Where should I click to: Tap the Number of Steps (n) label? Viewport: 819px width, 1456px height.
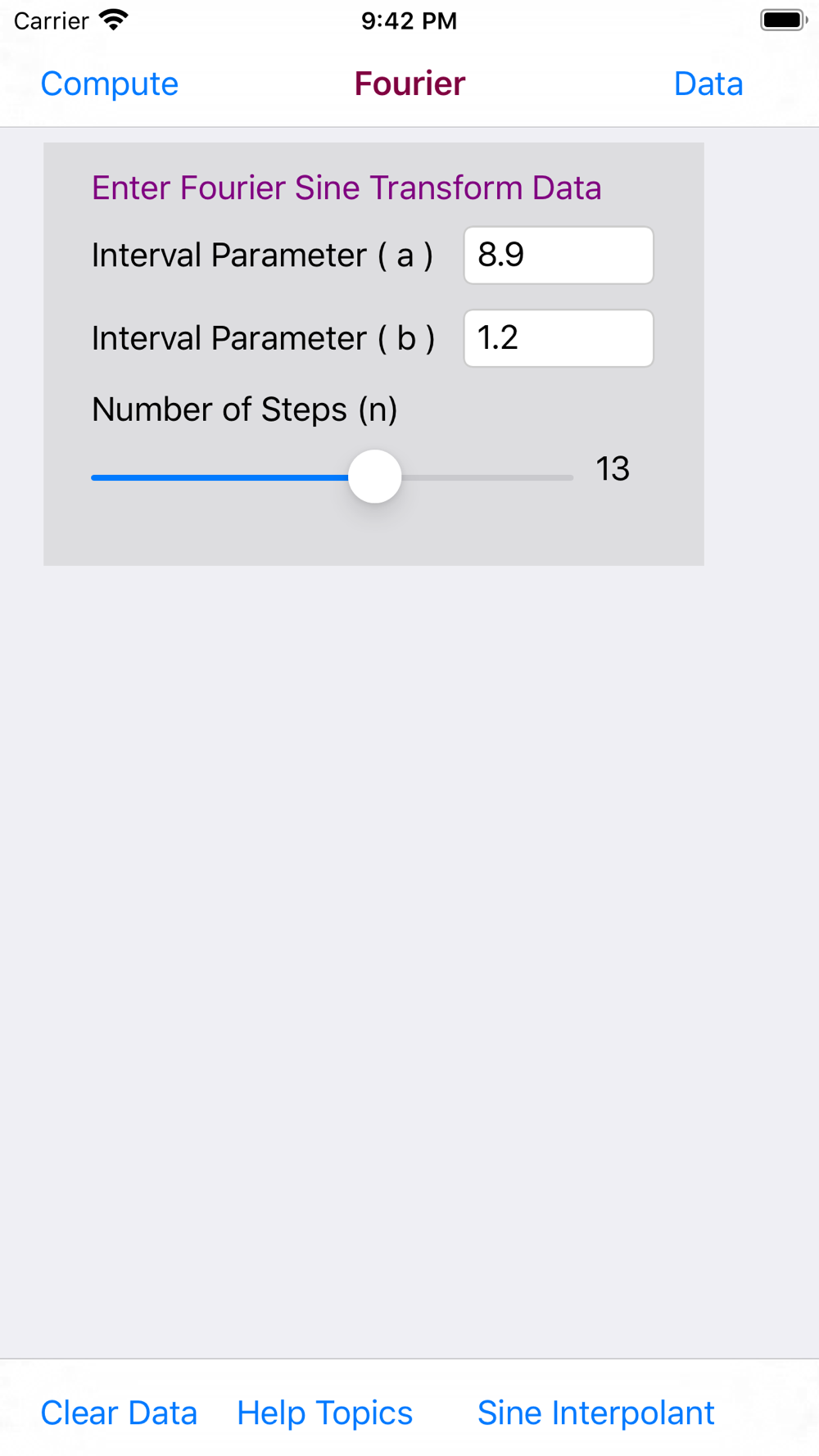point(245,409)
